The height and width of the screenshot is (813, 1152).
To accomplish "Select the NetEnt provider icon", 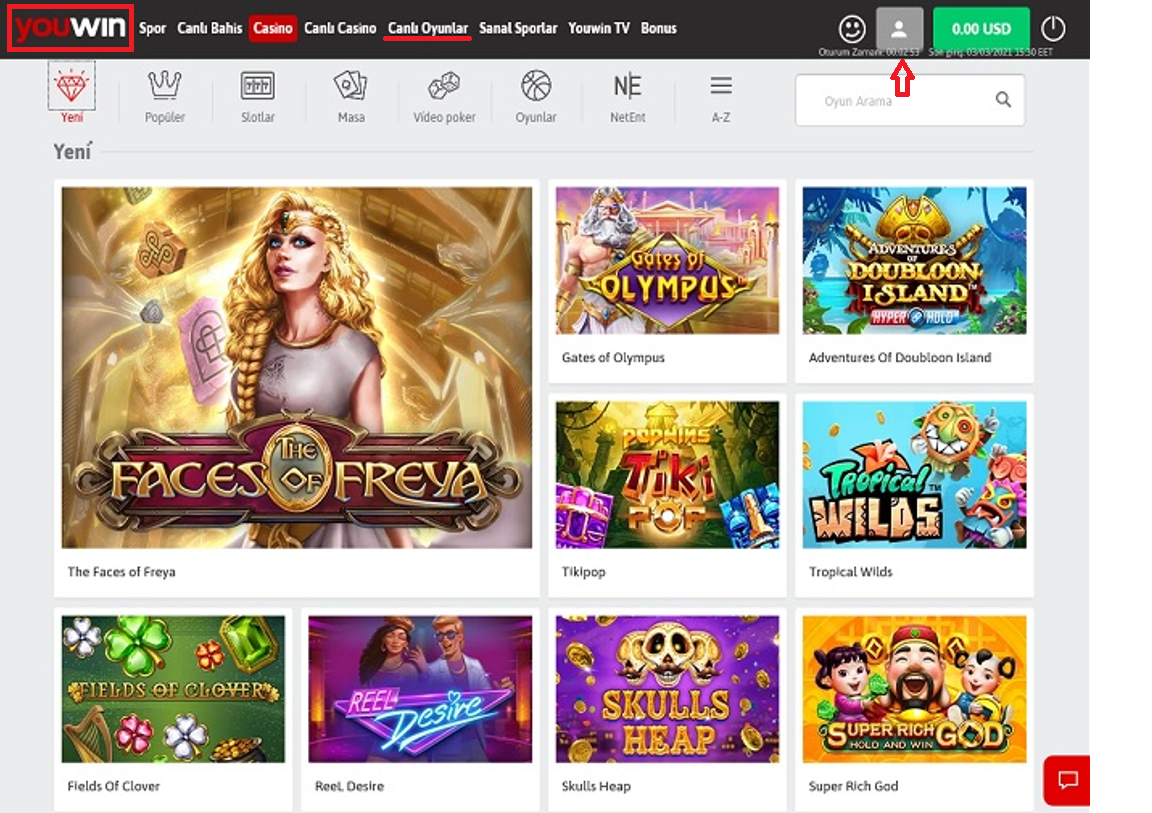I will point(627,86).
